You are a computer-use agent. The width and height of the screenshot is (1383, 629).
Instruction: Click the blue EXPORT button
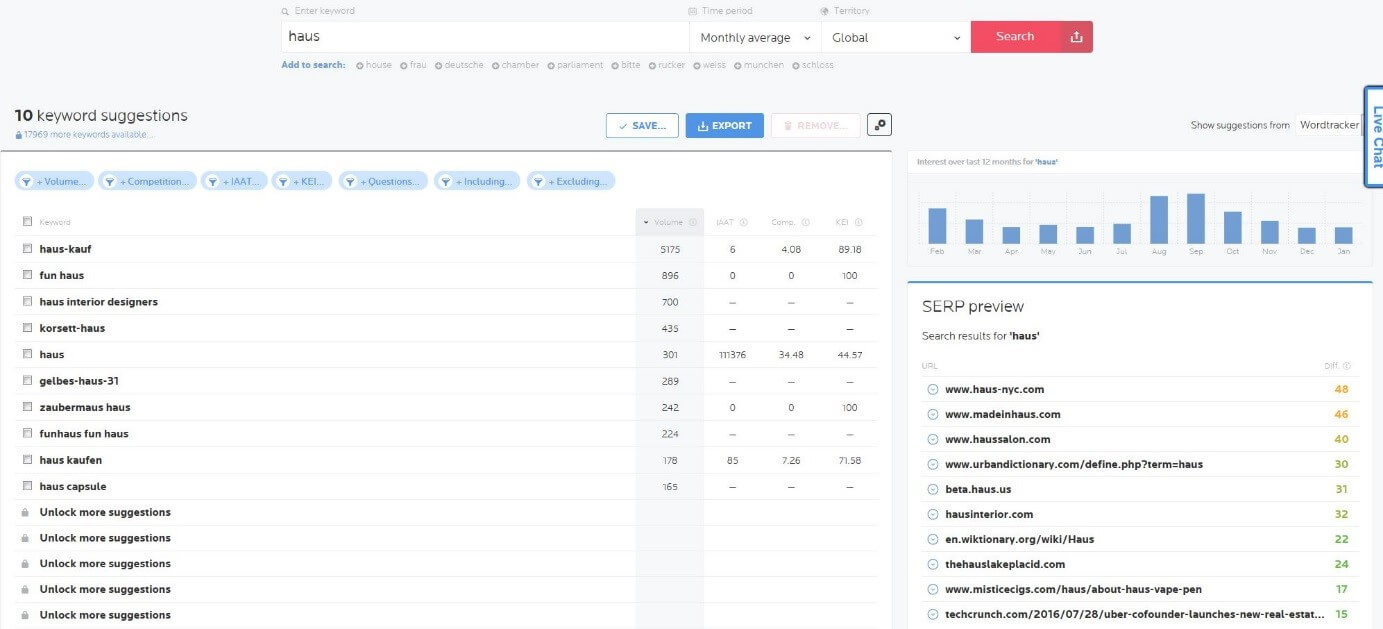(724, 125)
